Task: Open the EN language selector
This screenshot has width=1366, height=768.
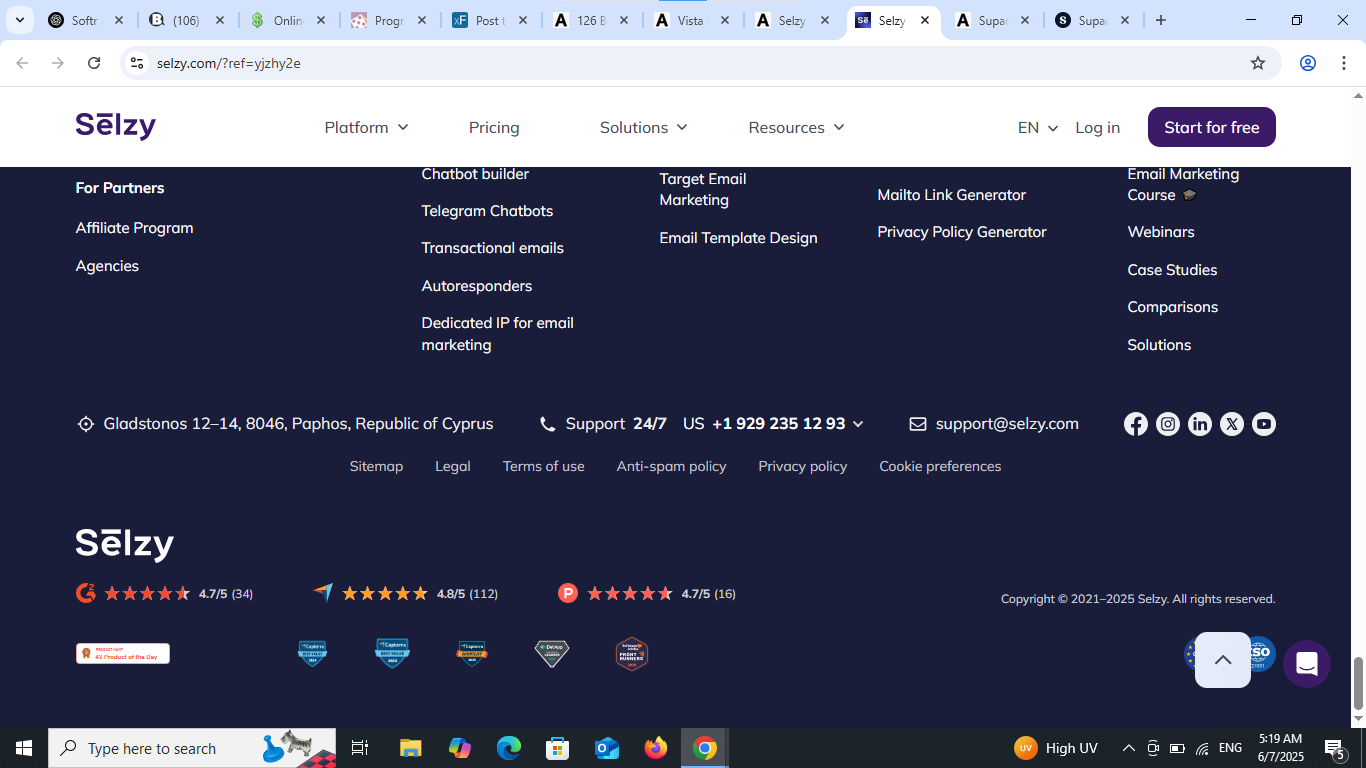Action: [x=1038, y=127]
